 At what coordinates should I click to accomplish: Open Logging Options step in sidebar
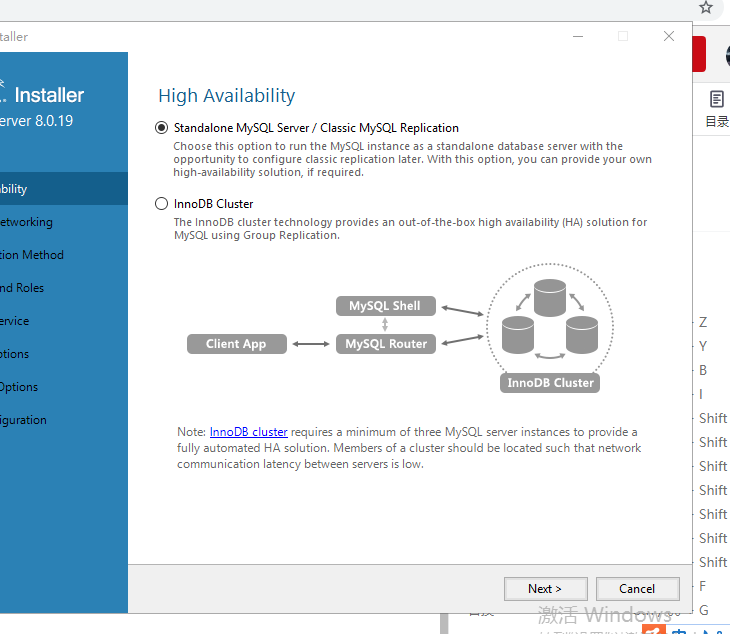[64, 354]
